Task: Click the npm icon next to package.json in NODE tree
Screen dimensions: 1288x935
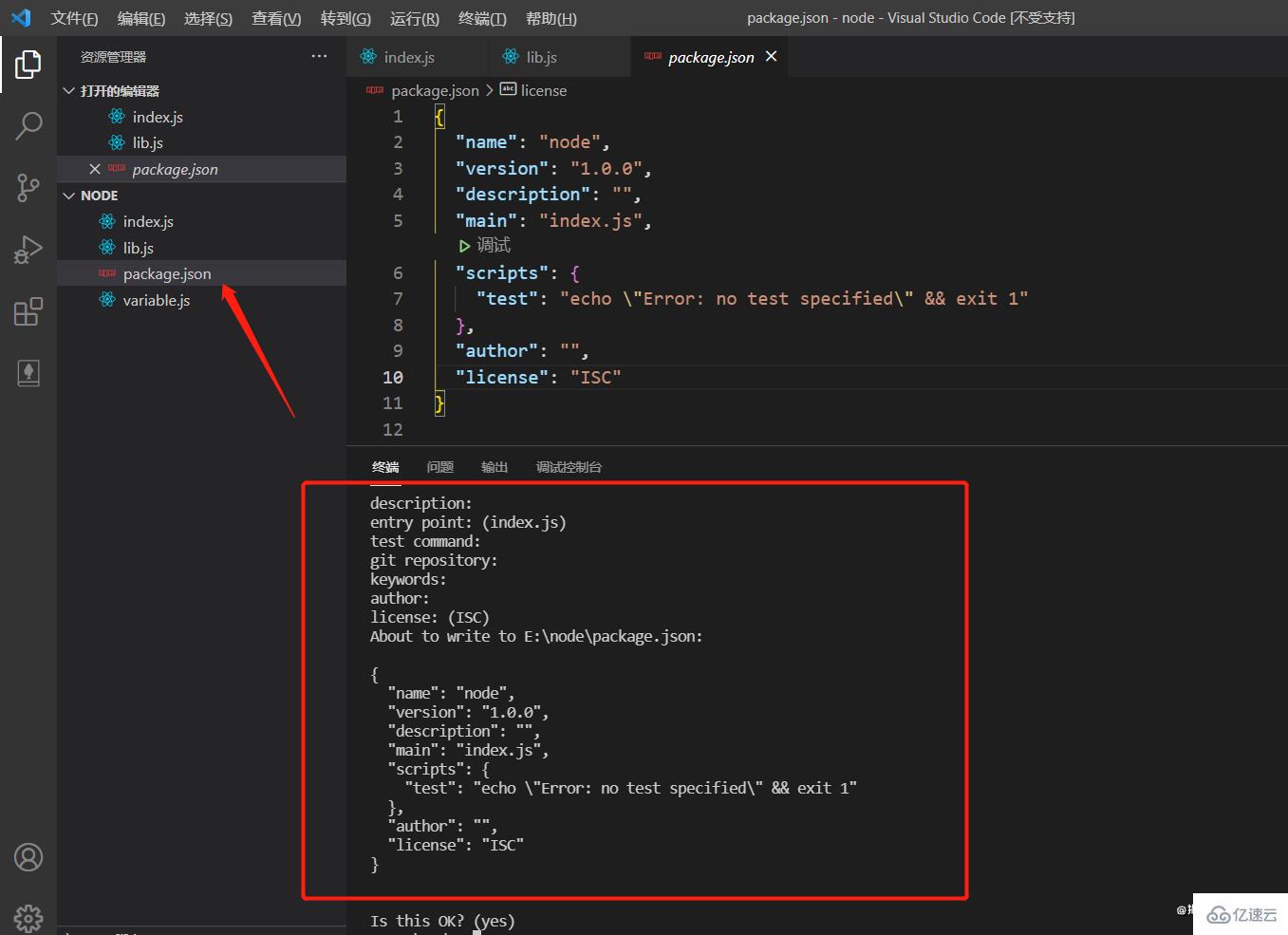Action: [x=107, y=273]
